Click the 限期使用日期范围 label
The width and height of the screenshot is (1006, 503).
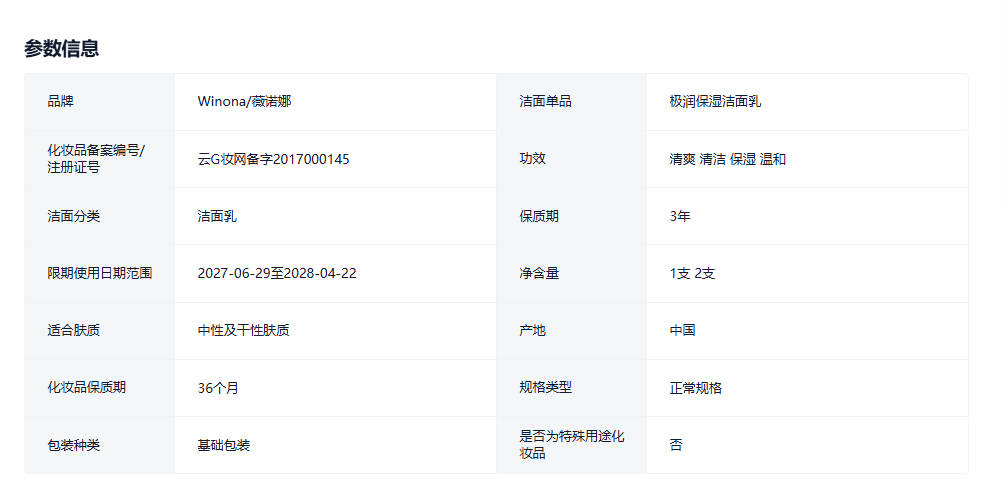click(x=100, y=273)
